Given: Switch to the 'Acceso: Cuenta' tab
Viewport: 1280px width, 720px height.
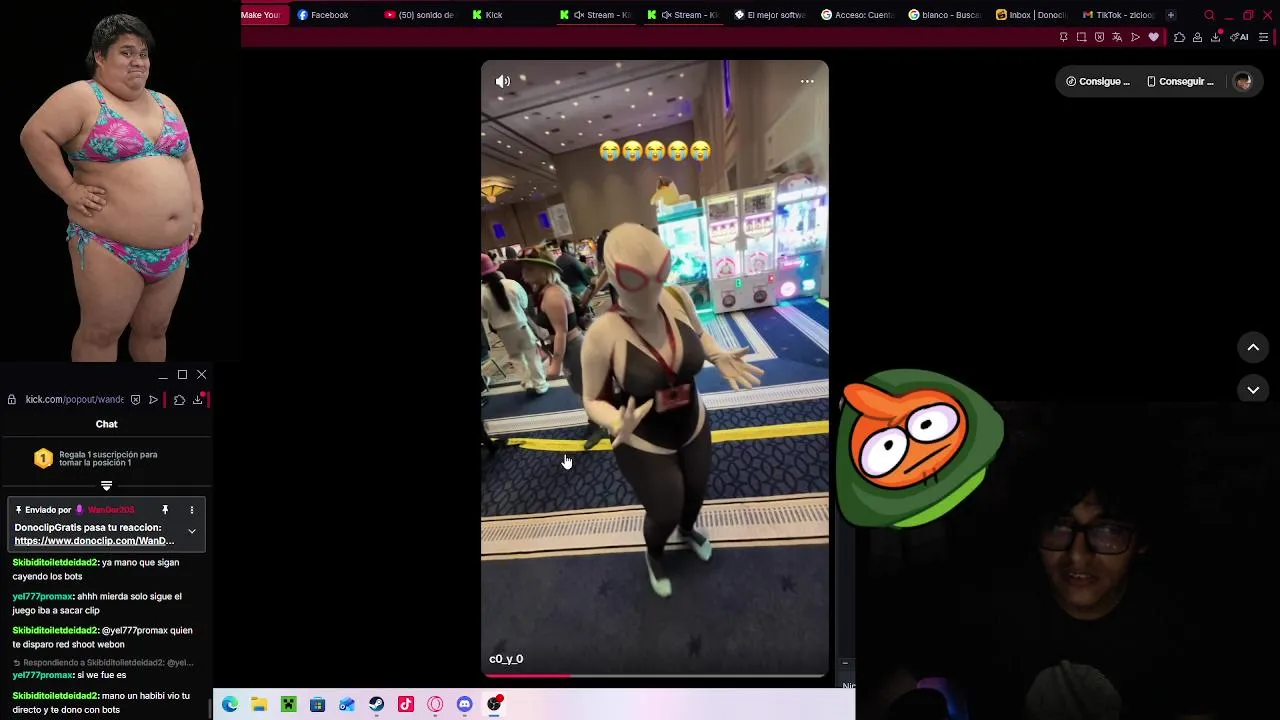Looking at the screenshot, I should coord(857,15).
